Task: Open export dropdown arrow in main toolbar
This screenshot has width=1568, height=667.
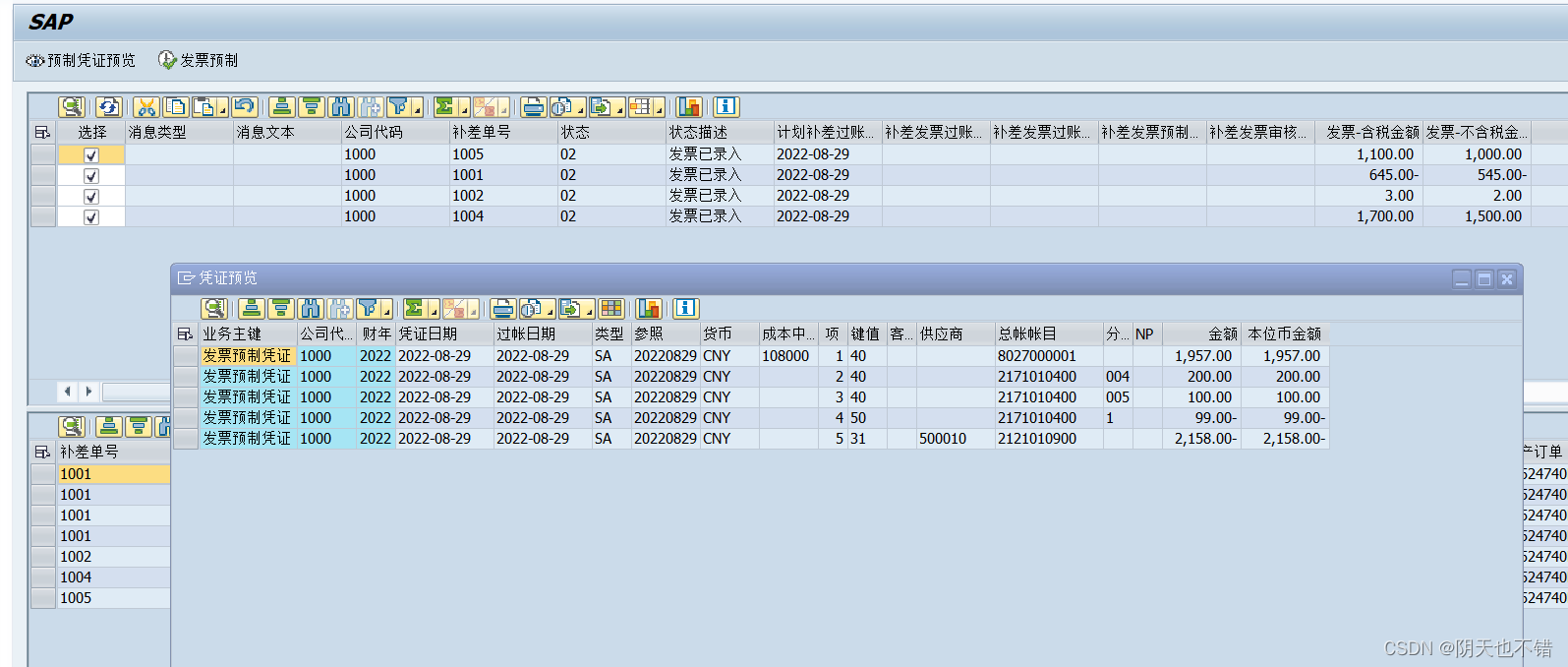Action: point(619,109)
